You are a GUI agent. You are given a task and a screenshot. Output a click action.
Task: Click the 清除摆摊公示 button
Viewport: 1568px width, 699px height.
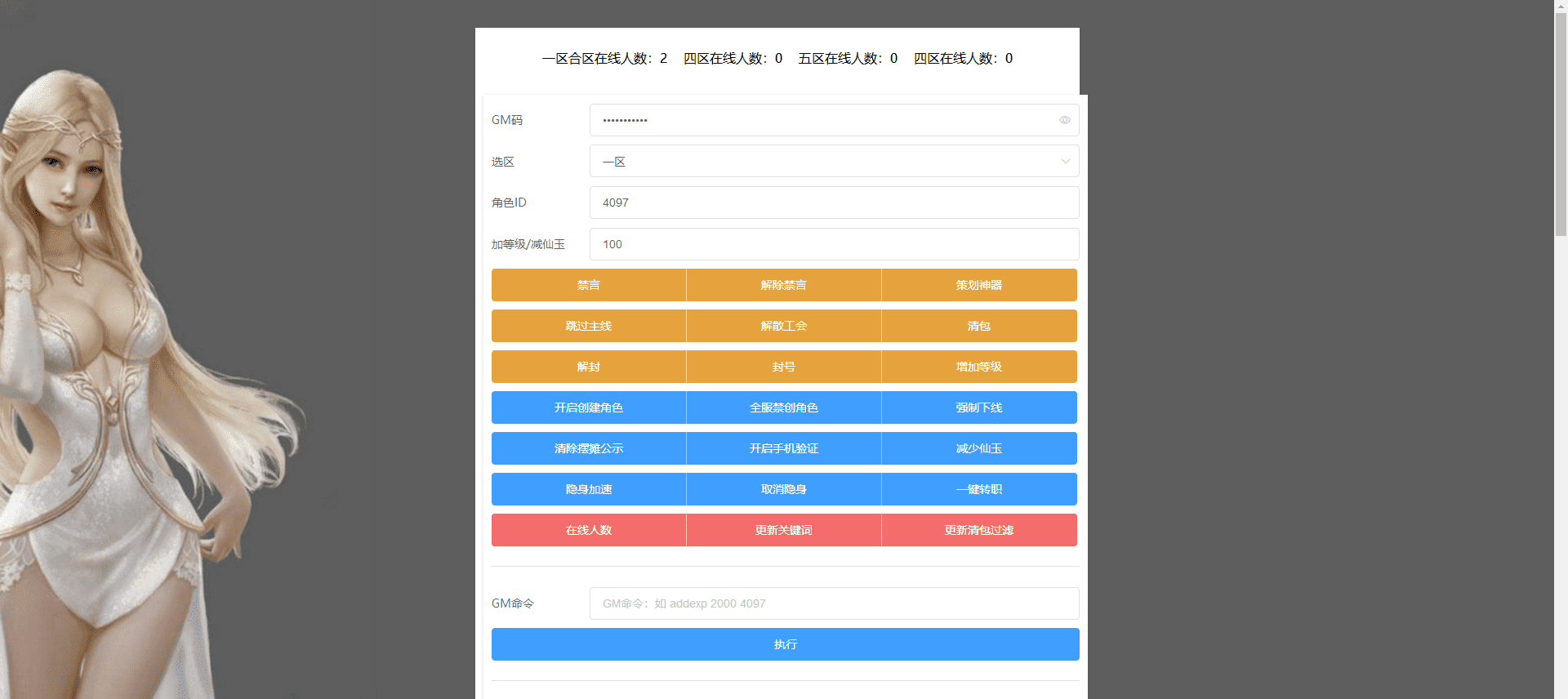(x=589, y=448)
